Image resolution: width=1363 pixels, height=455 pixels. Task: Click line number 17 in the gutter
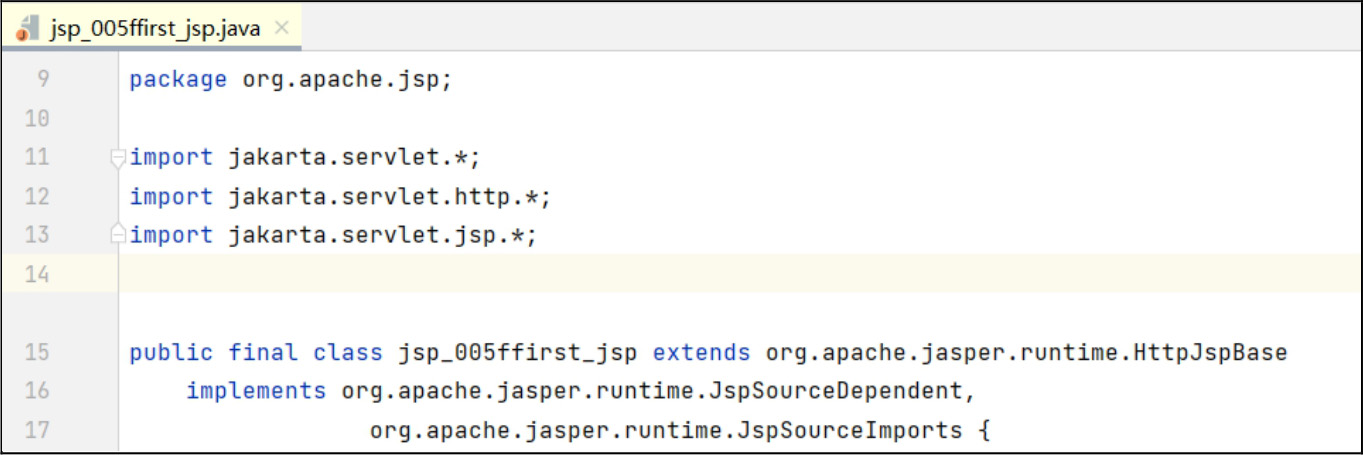36,430
